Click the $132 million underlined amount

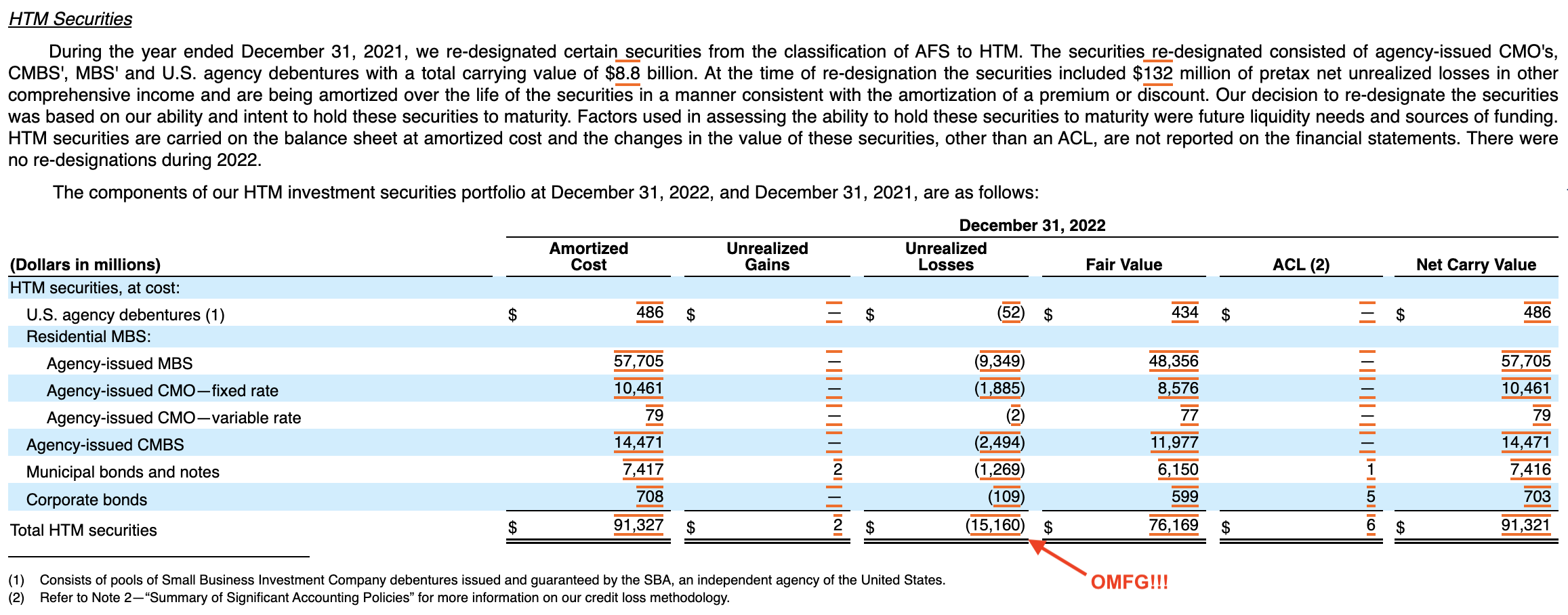point(1153,73)
